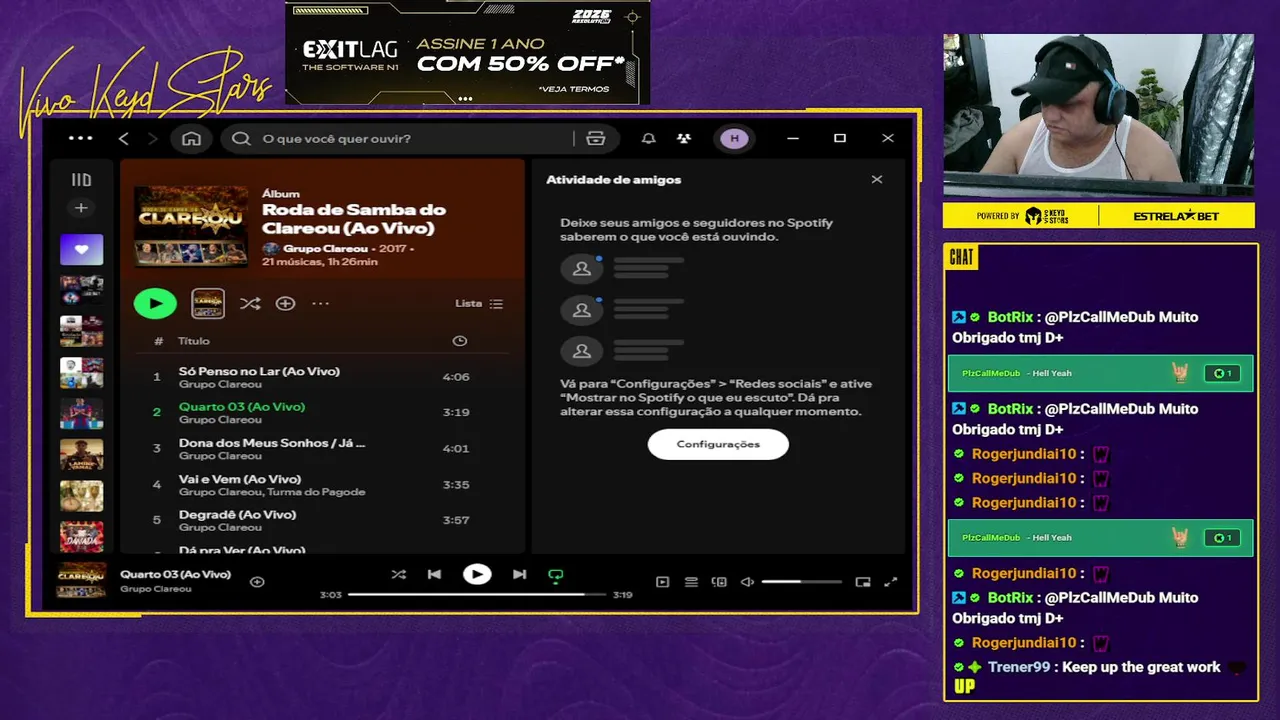Open the 'Lista' view dropdown
1280x720 pixels.
coord(479,303)
